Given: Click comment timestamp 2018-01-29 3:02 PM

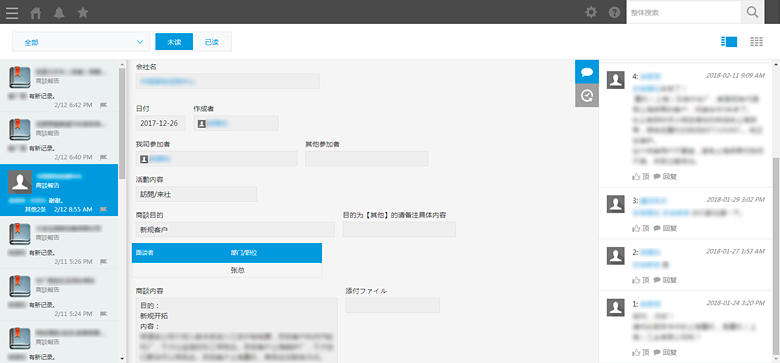Looking at the screenshot, I should click(735, 199).
